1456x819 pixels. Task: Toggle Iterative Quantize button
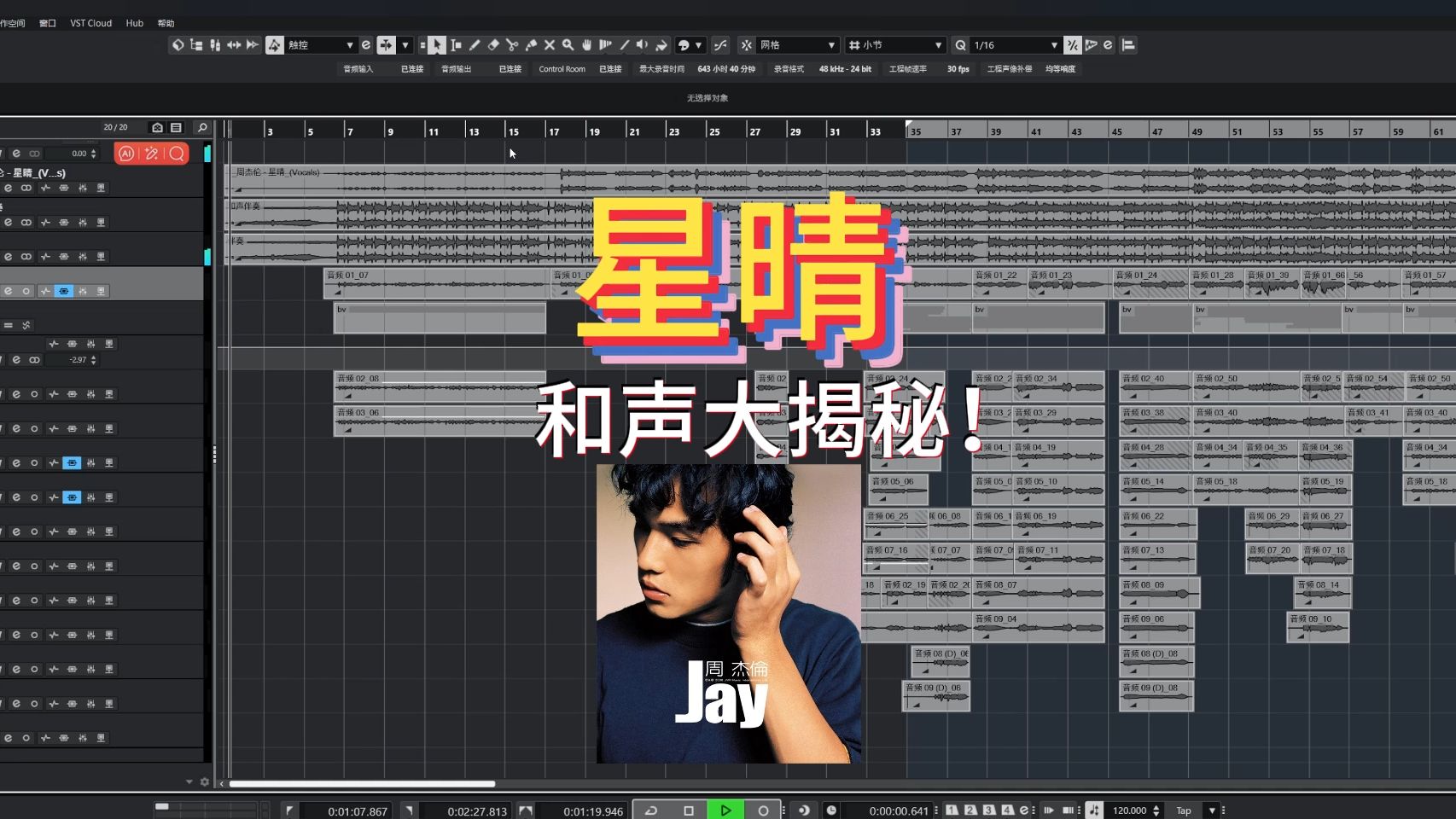[x=1073, y=45]
